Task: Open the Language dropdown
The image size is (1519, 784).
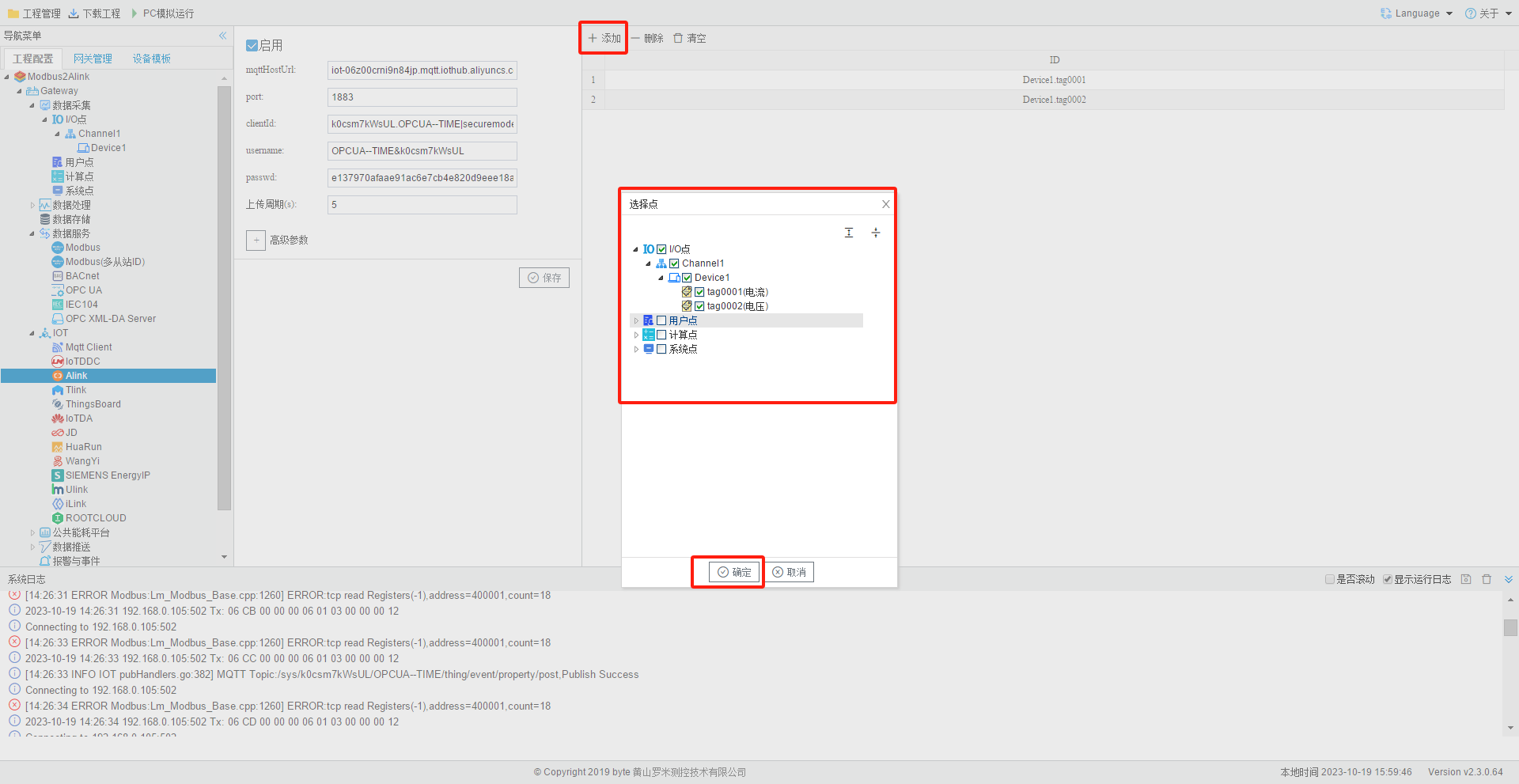Action: click(x=1417, y=13)
